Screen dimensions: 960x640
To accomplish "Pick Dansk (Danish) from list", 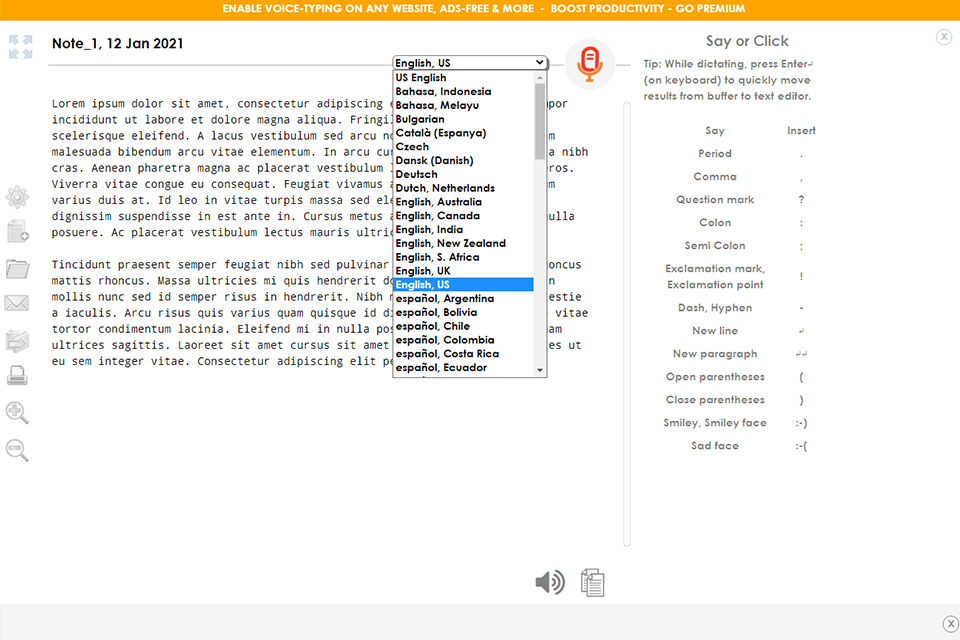I will [463, 160].
